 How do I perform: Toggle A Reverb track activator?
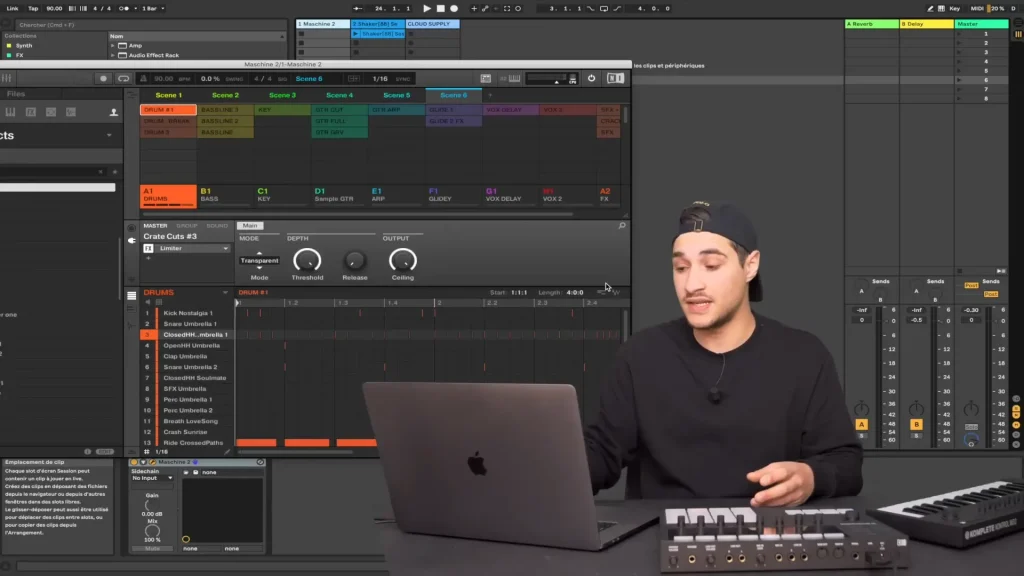tap(861, 424)
